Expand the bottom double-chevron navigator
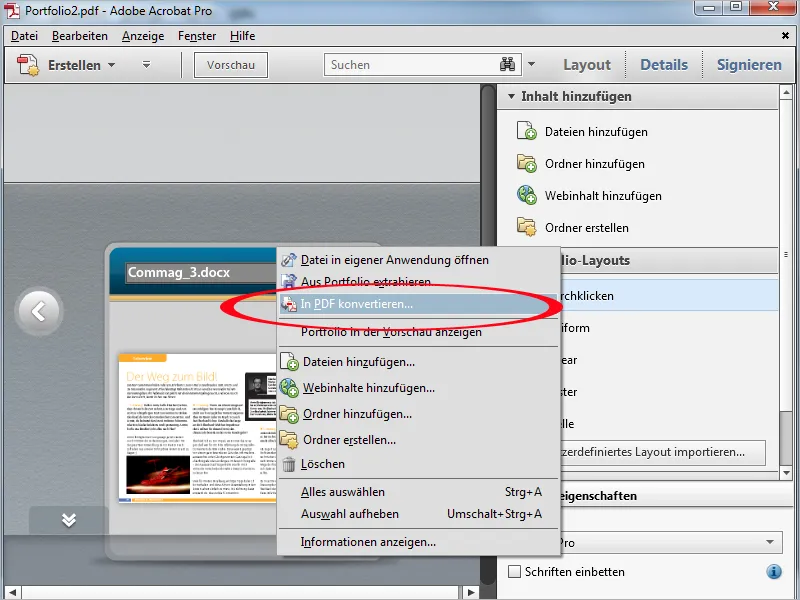This screenshot has width=800, height=600. 69,520
